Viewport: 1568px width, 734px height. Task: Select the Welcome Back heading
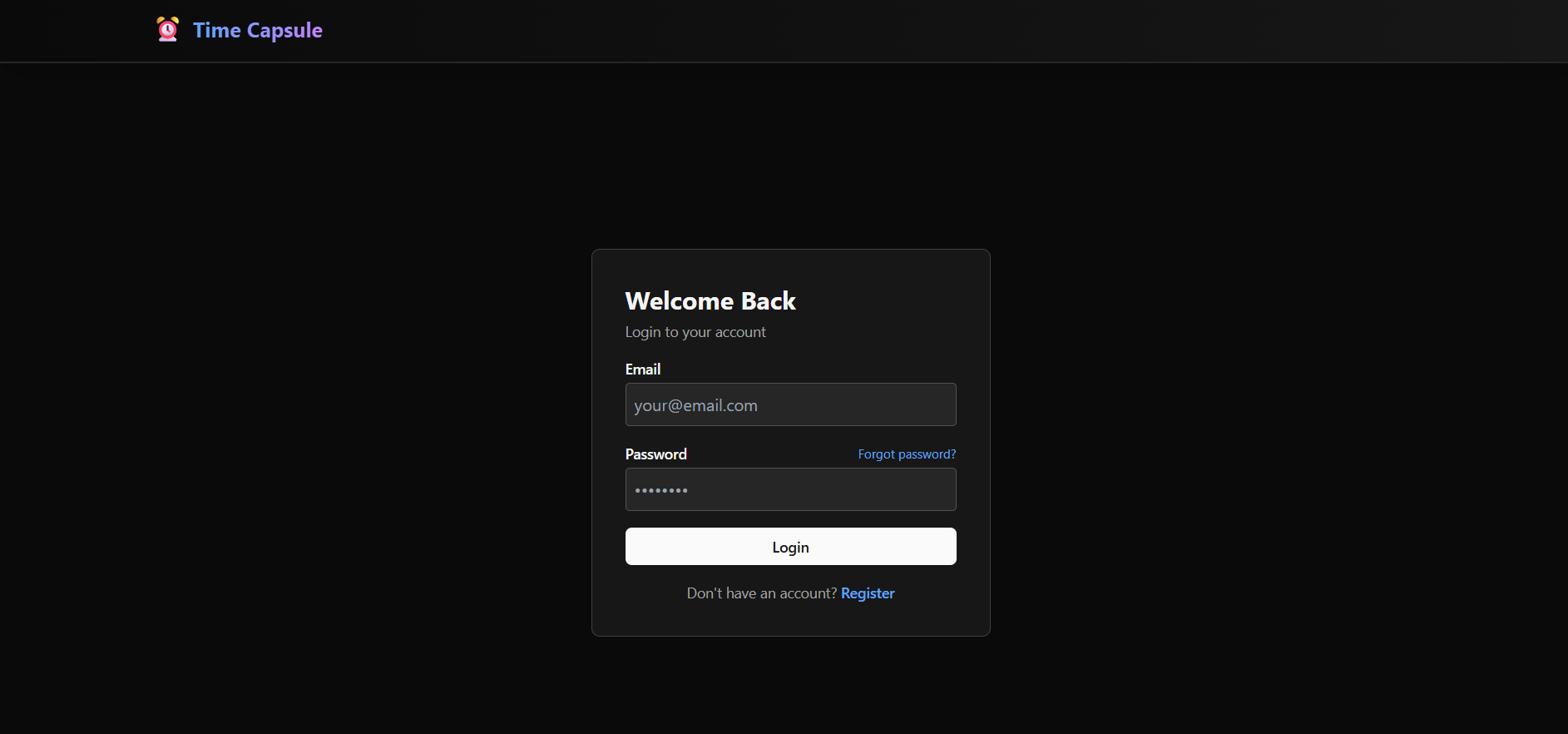710,301
